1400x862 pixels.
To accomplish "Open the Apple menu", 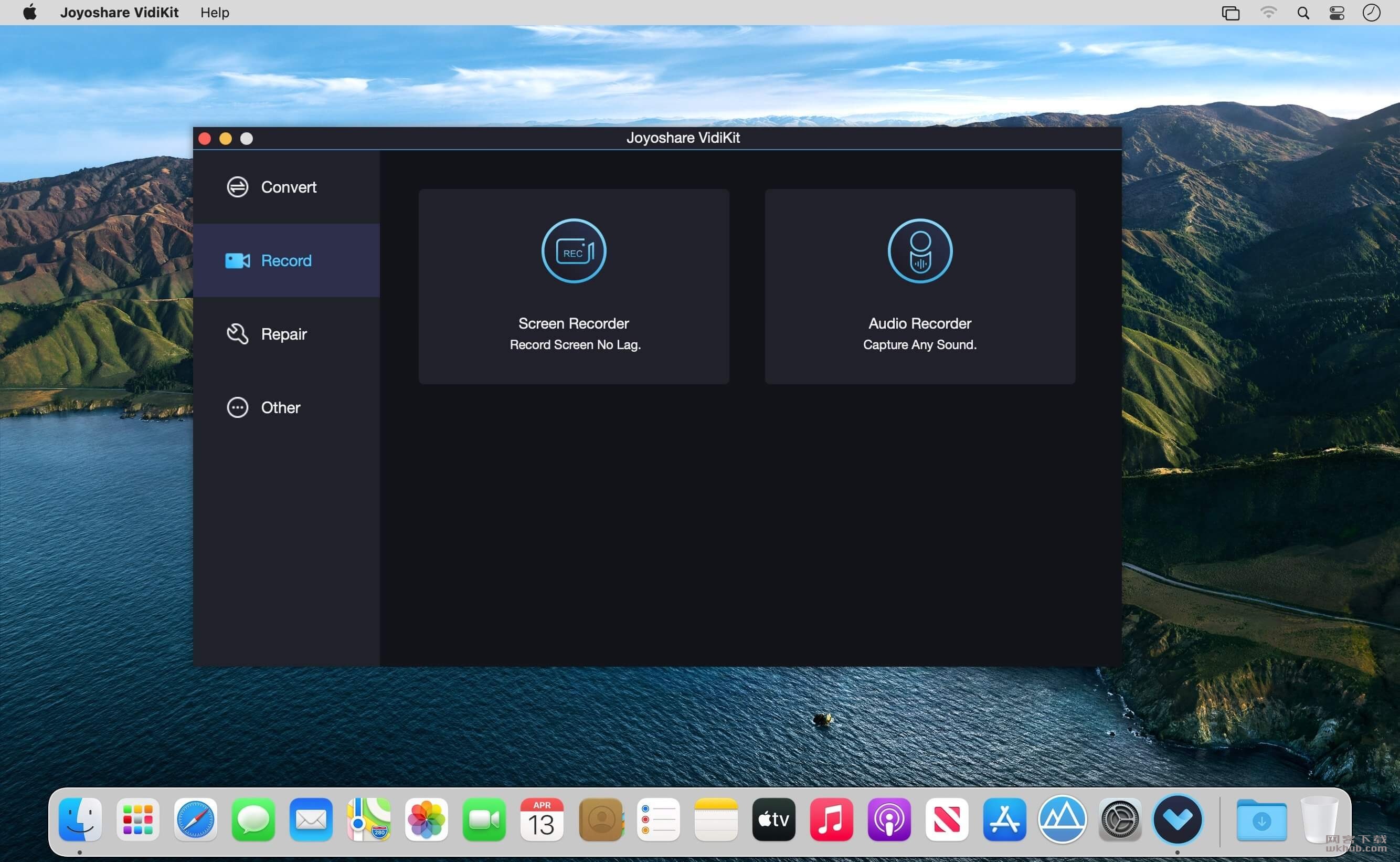I will pos(29,13).
